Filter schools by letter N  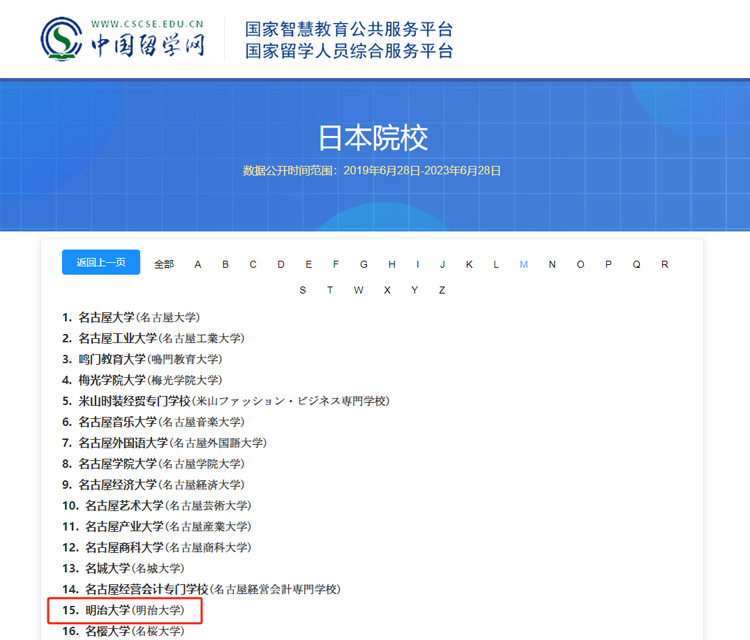[x=552, y=264]
